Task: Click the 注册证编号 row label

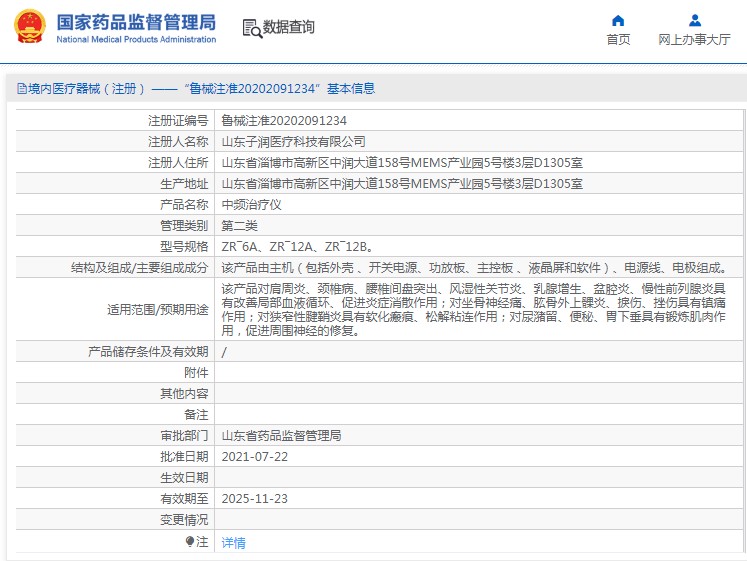Action: (178, 121)
